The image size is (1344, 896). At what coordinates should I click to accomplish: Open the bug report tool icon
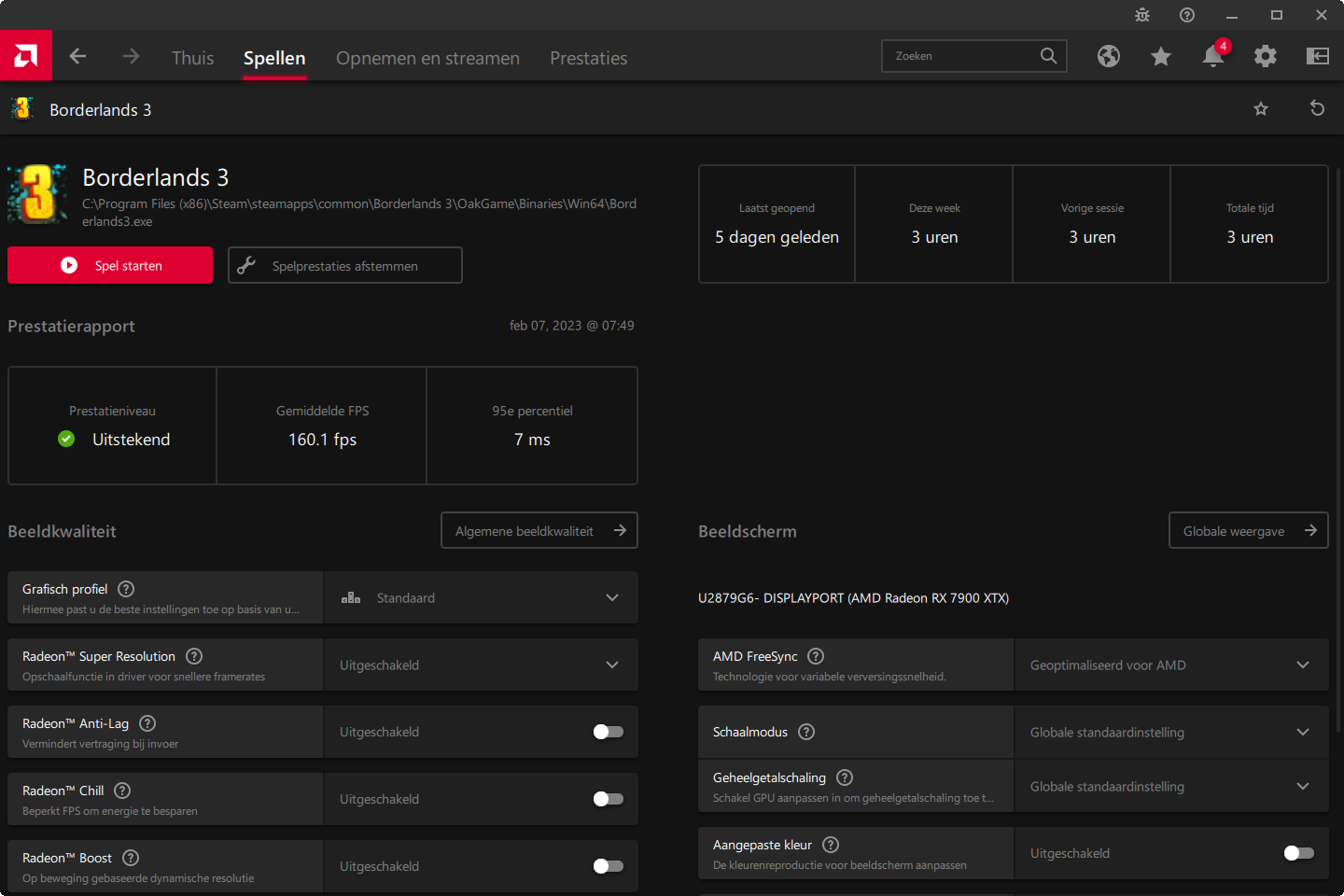(x=1142, y=15)
